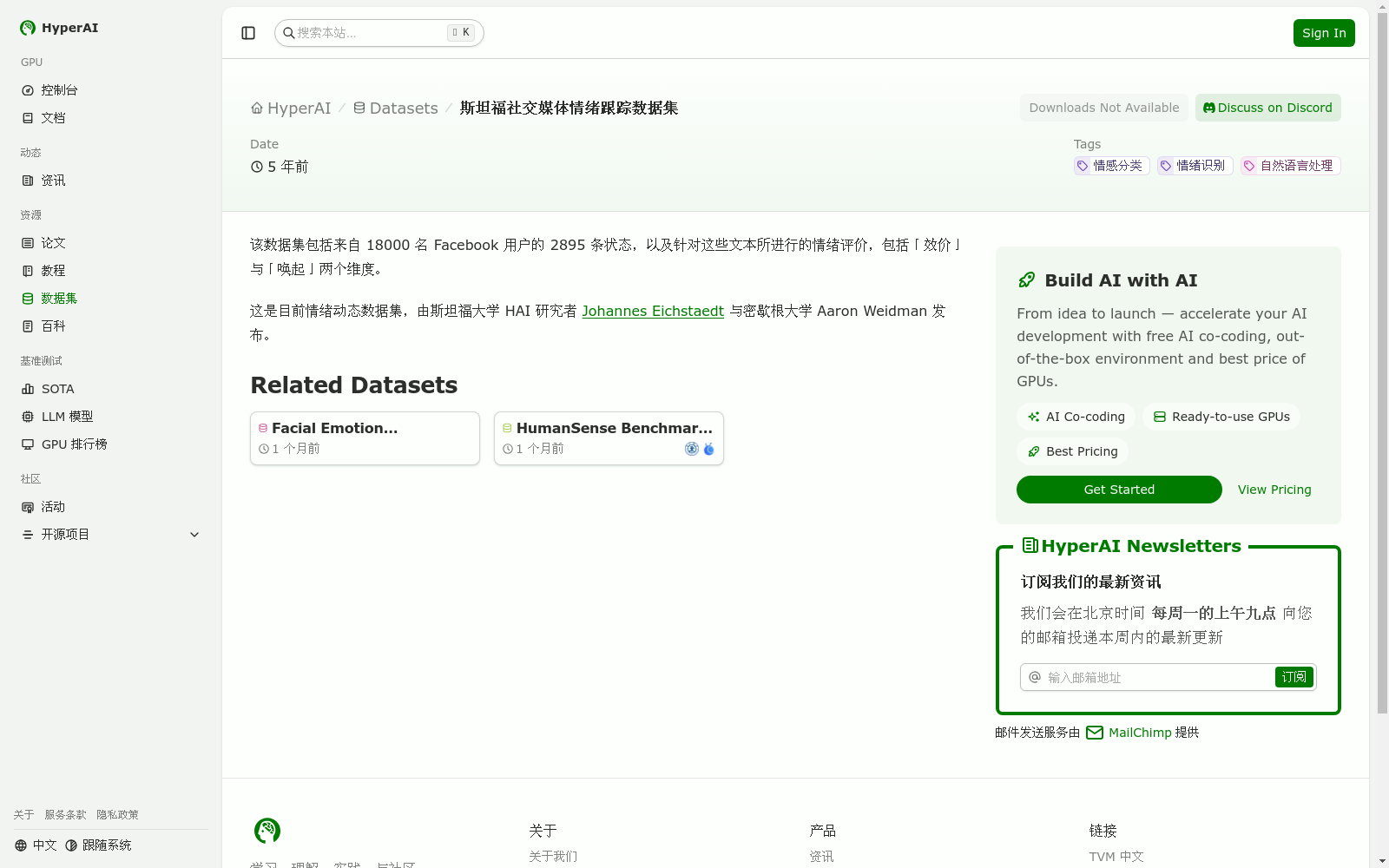Click the LLM 模型 chip icon
The image size is (1389, 868).
coord(28,417)
